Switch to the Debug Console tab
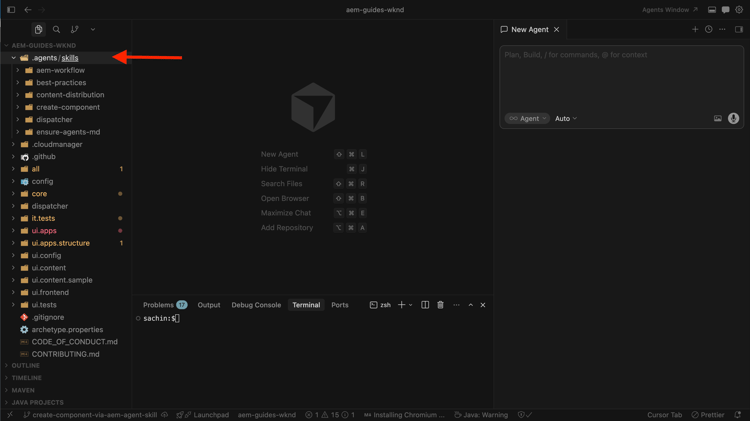The width and height of the screenshot is (750, 421). (256, 305)
